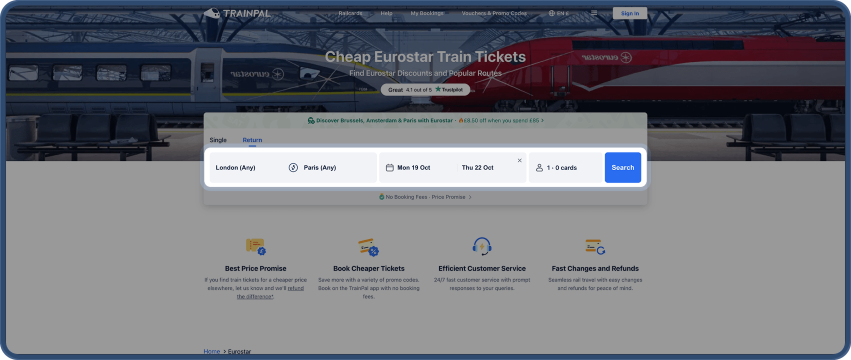The image size is (851, 360).
Task: Swap origin and destination stations
Action: coord(293,168)
